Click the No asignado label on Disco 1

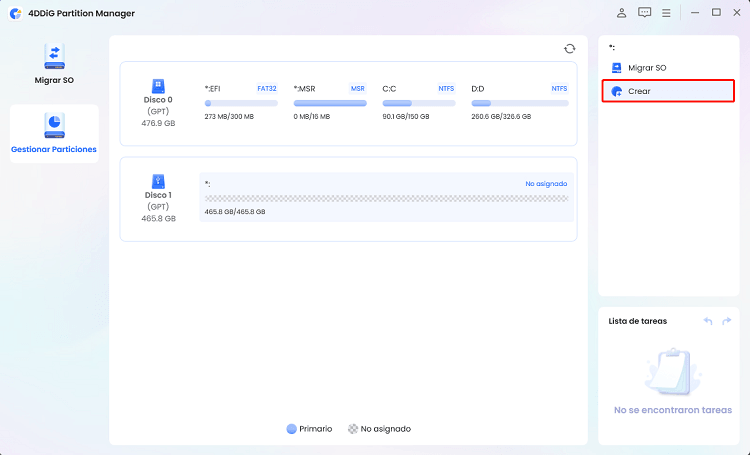pos(546,184)
